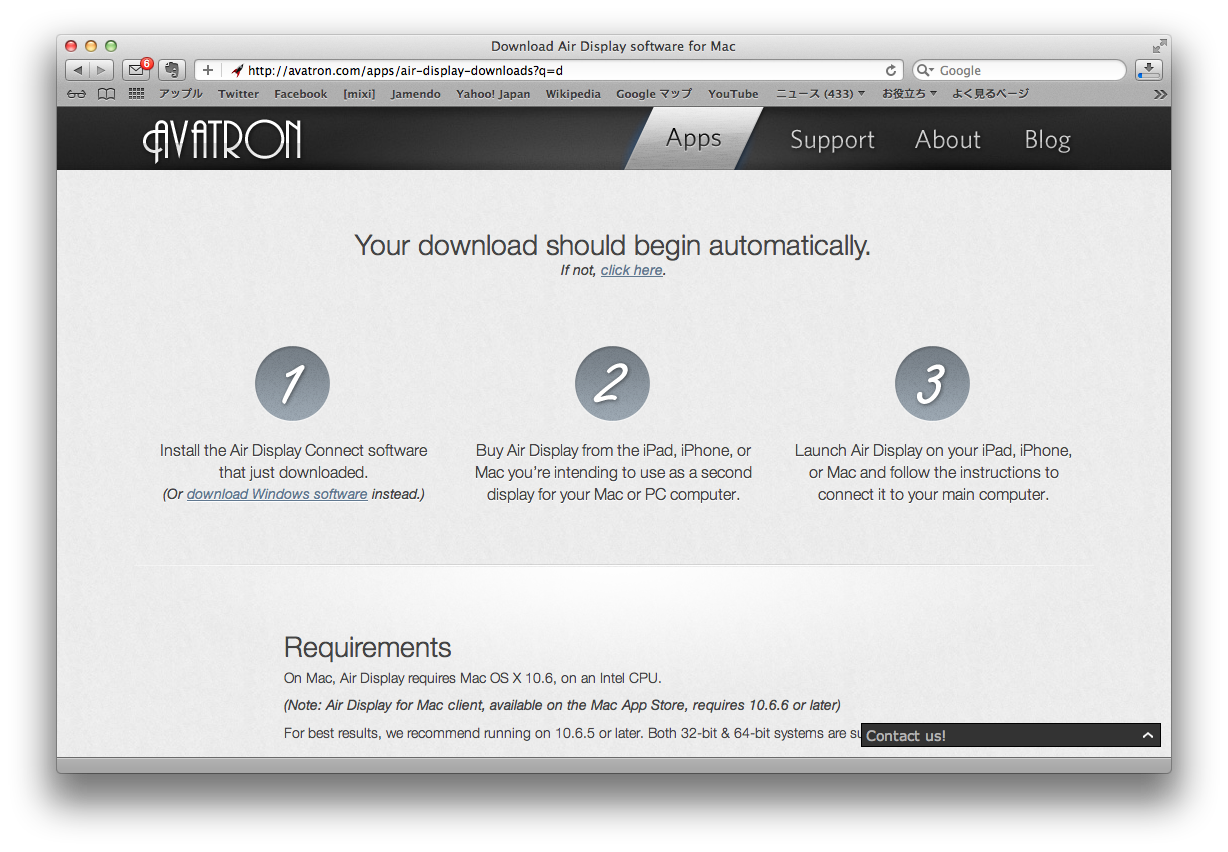This screenshot has height=852, width=1228.
Task: Open Reading List glasses icon
Action: 77,94
